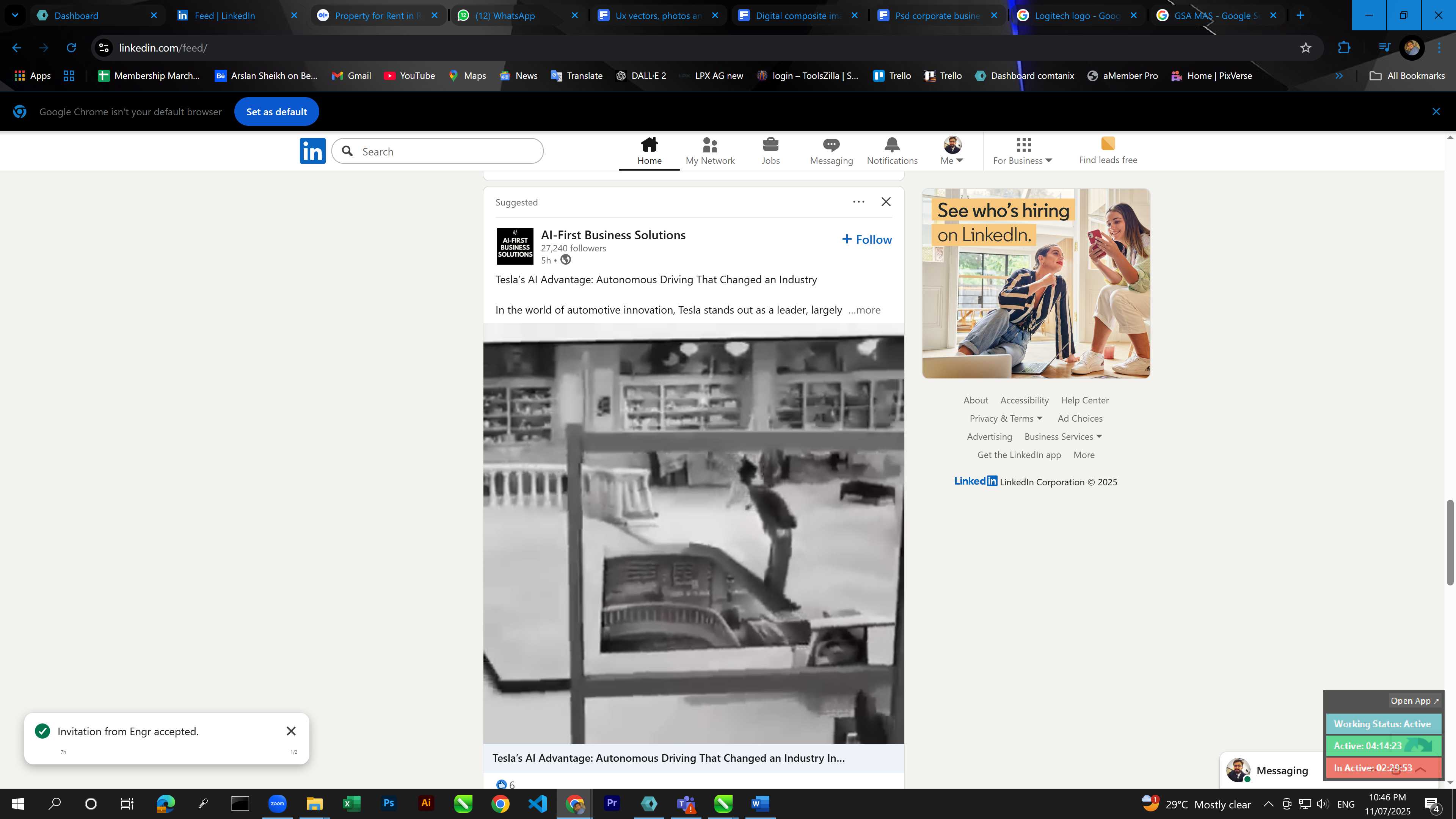
Task: Expand Privacy & Terms dropdown
Action: tap(1006, 418)
